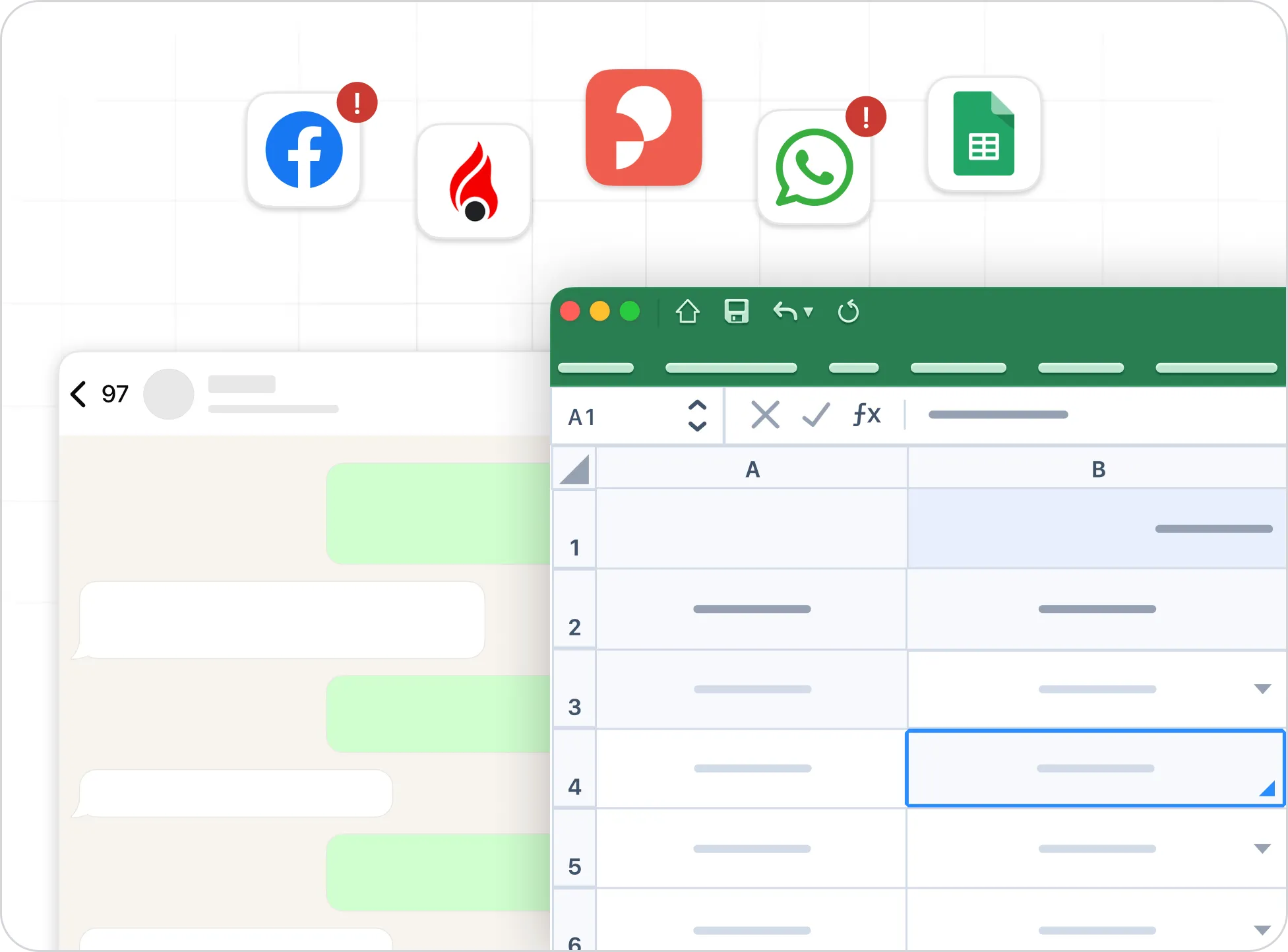This screenshot has width=1288, height=952.
Task: Click the second ribbon tab in spreadsheet
Action: (x=731, y=367)
